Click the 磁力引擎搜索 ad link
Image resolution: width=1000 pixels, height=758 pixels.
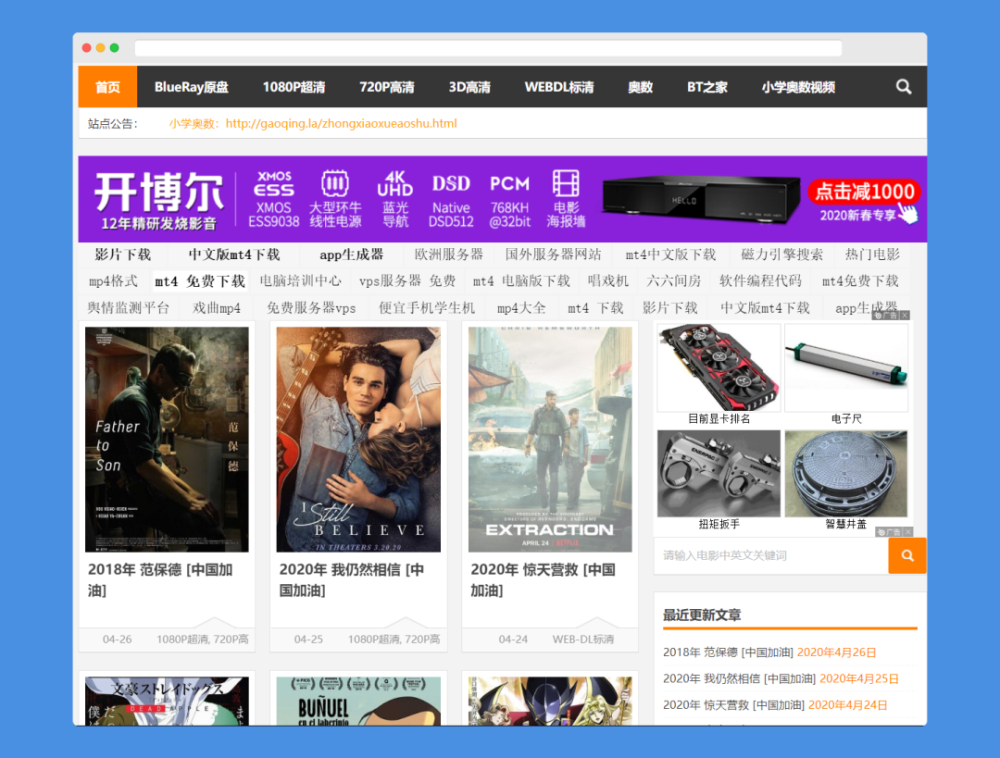(x=782, y=254)
